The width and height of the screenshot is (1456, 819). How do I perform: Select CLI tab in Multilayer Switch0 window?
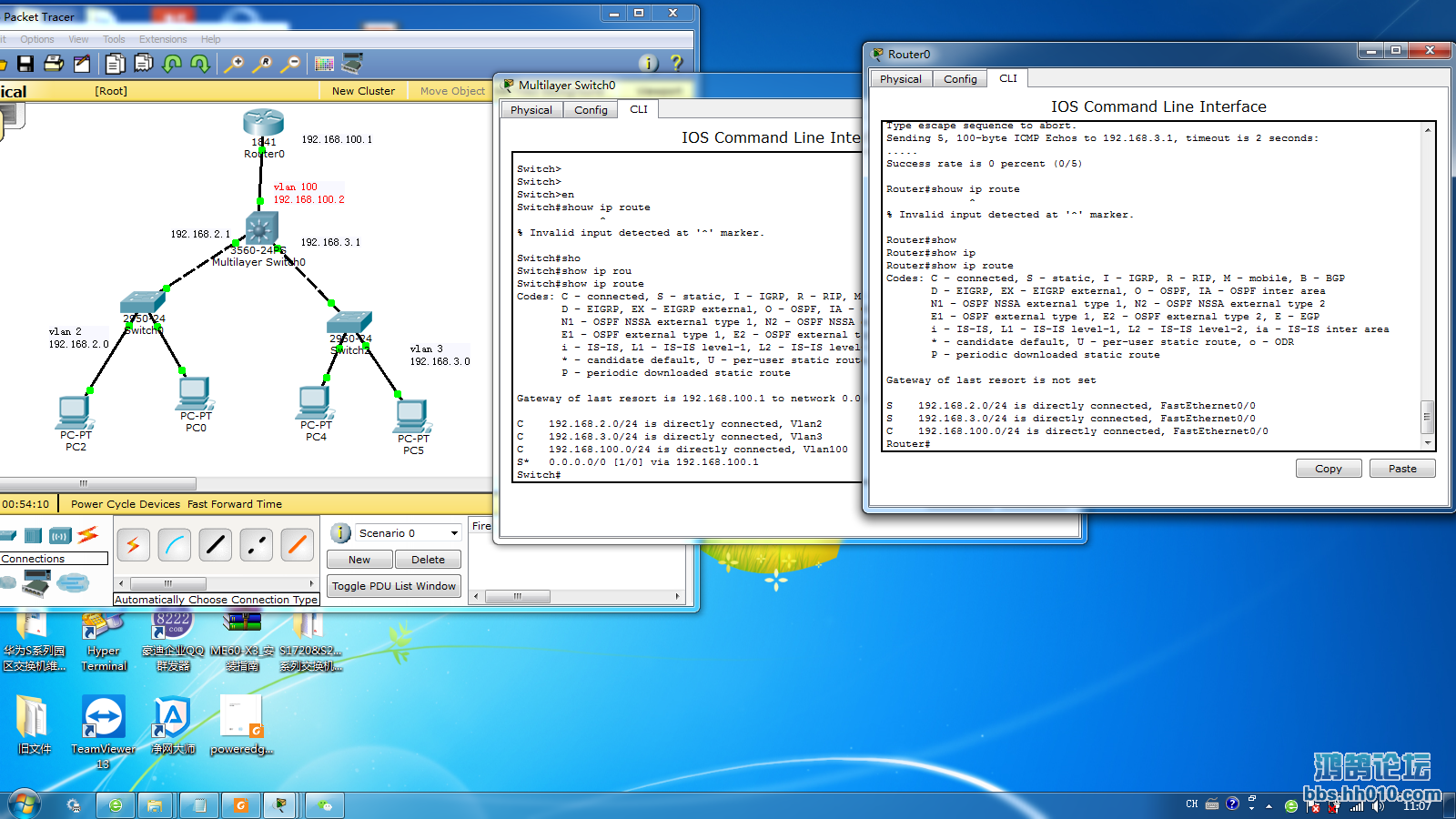pyautogui.click(x=639, y=109)
